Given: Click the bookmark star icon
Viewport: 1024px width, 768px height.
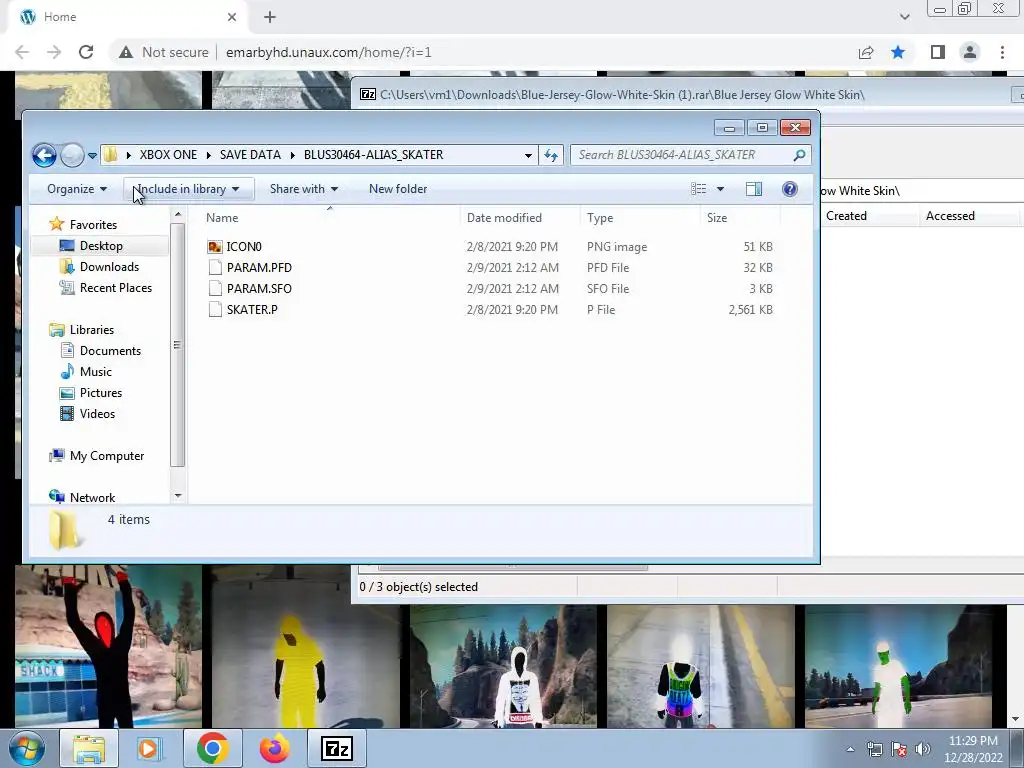Looking at the screenshot, I should click(x=899, y=52).
